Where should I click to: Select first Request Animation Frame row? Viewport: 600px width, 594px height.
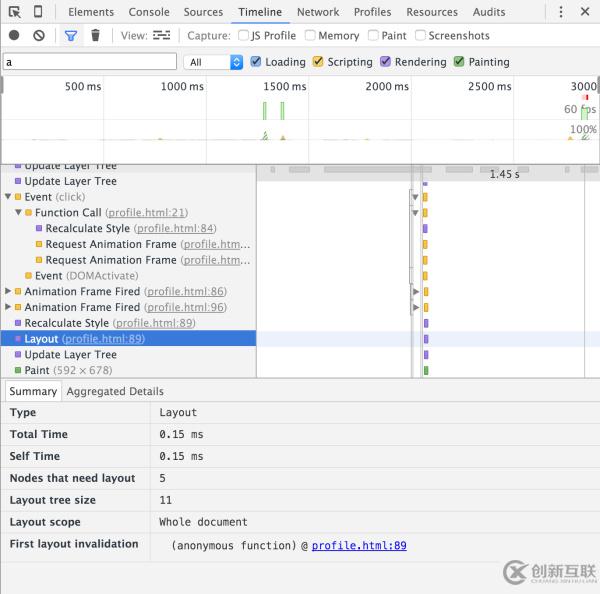coord(129,244)
